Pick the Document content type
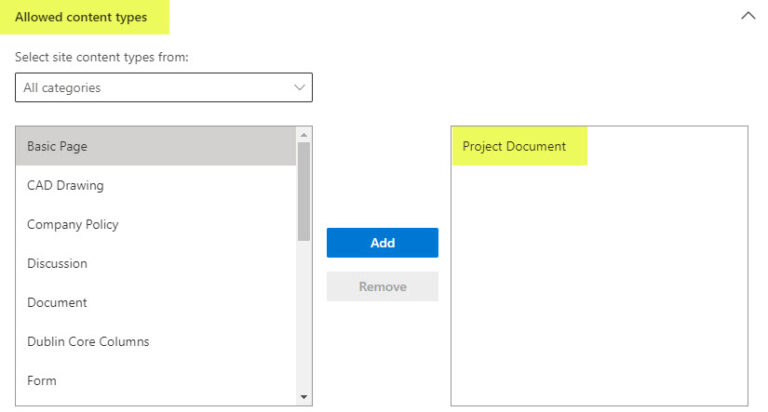Screen dimensions: 768x412 coord(156,303)
